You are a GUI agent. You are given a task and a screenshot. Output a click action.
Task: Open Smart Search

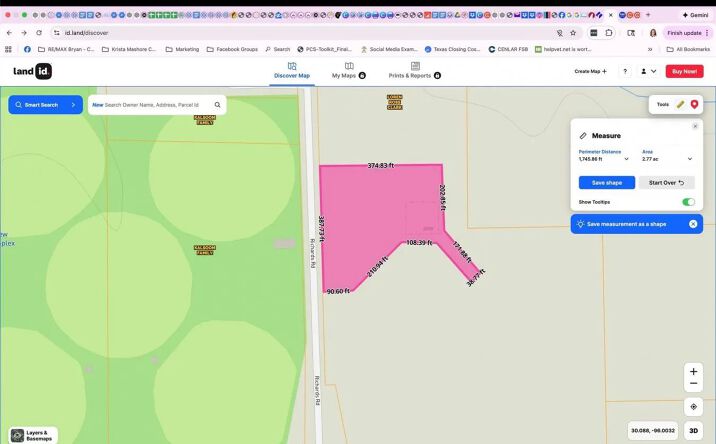coord(45,105)
